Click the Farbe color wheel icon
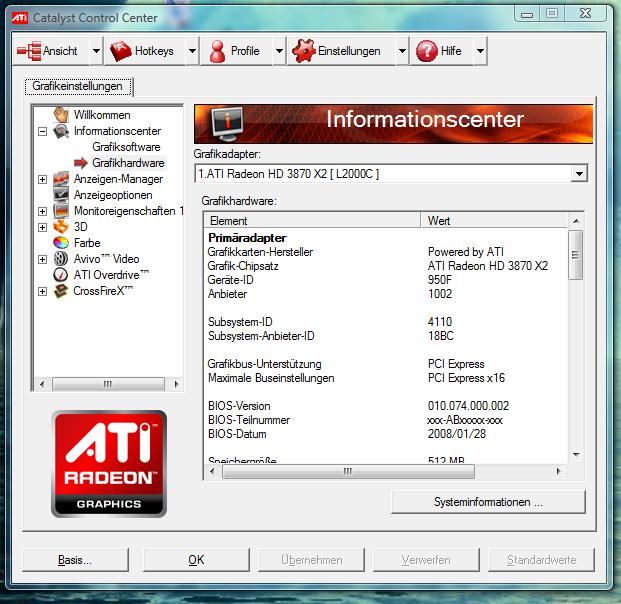The height and width of the screenshot is (604, 621). click(61, 243)
